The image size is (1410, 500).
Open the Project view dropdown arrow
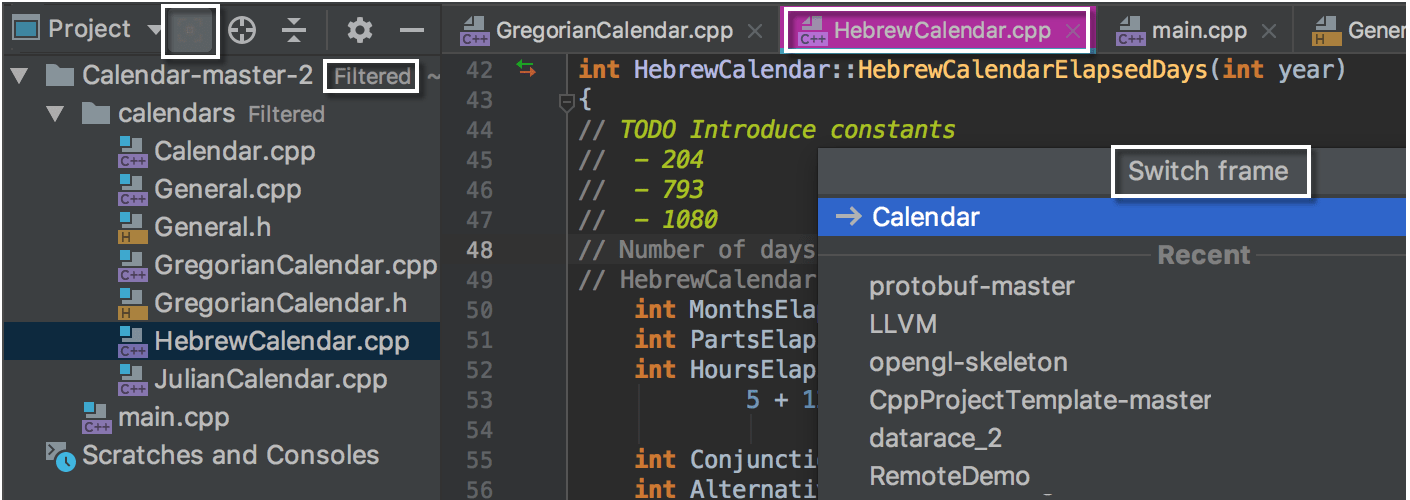(x=154, y=30)
